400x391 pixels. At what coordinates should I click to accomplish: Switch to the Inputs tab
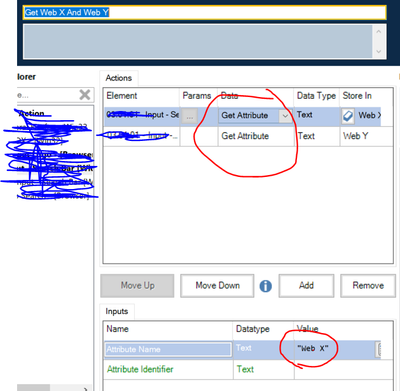click(117, 311)
